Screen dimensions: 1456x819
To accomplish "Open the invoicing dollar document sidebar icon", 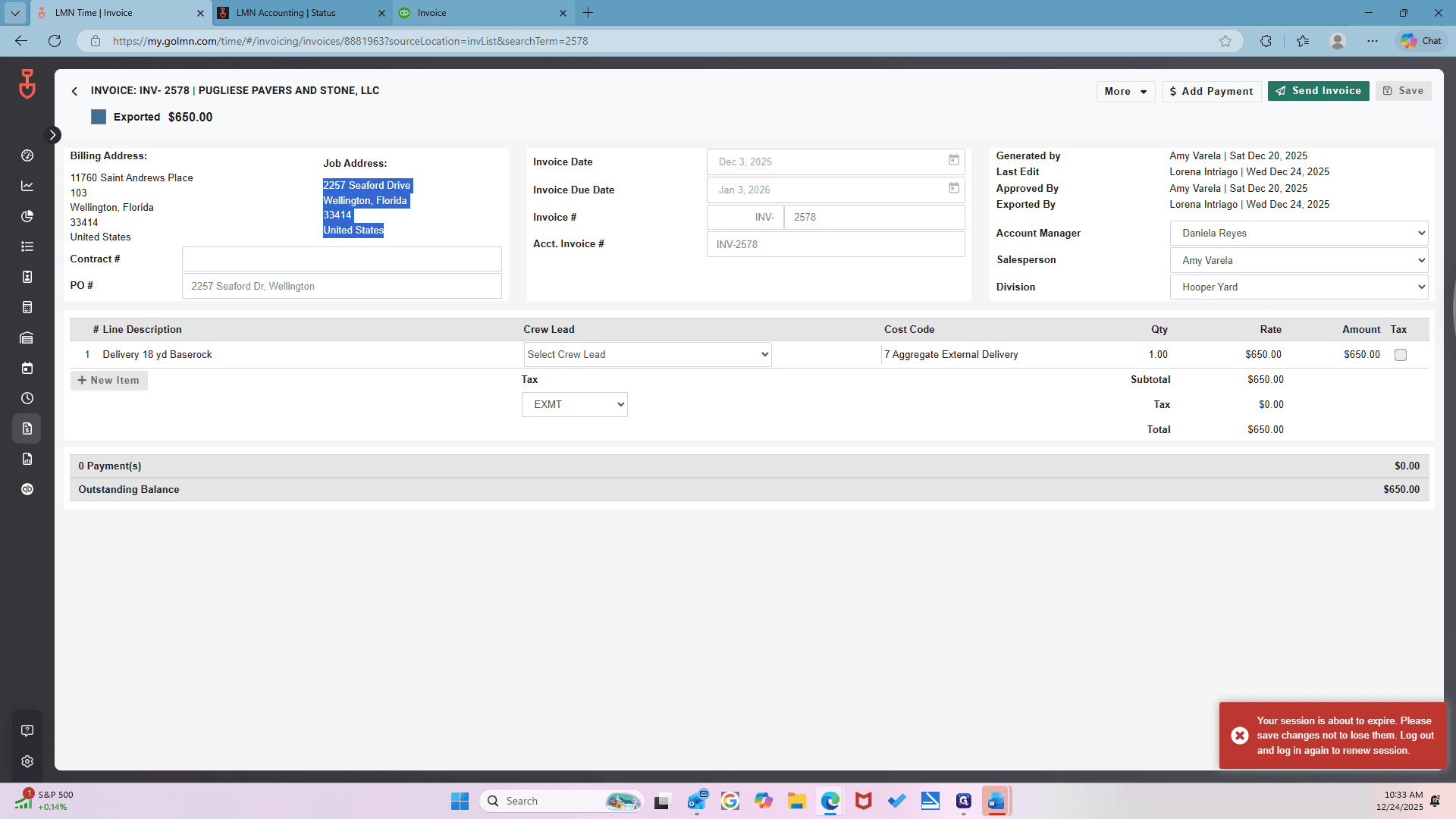I will 27,428.
